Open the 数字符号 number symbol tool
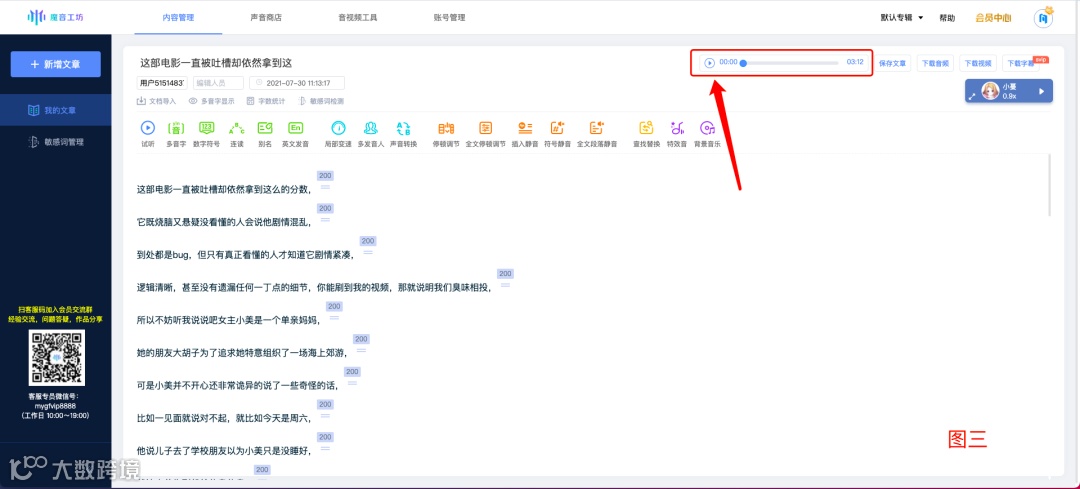The width and height of the screenshot is (1080, 489). [x=206, y=127]
